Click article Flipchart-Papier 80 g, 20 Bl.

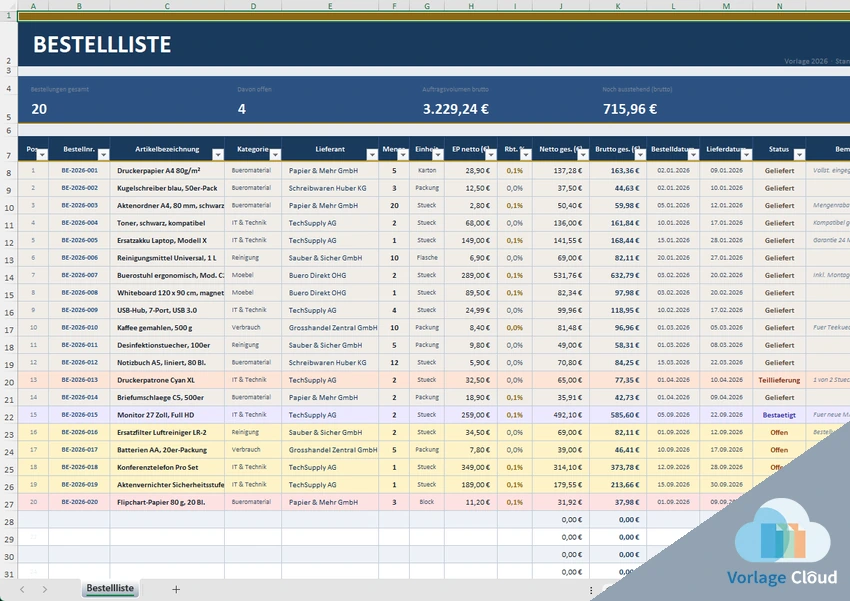pyautogui.click(x=161, y=502)
